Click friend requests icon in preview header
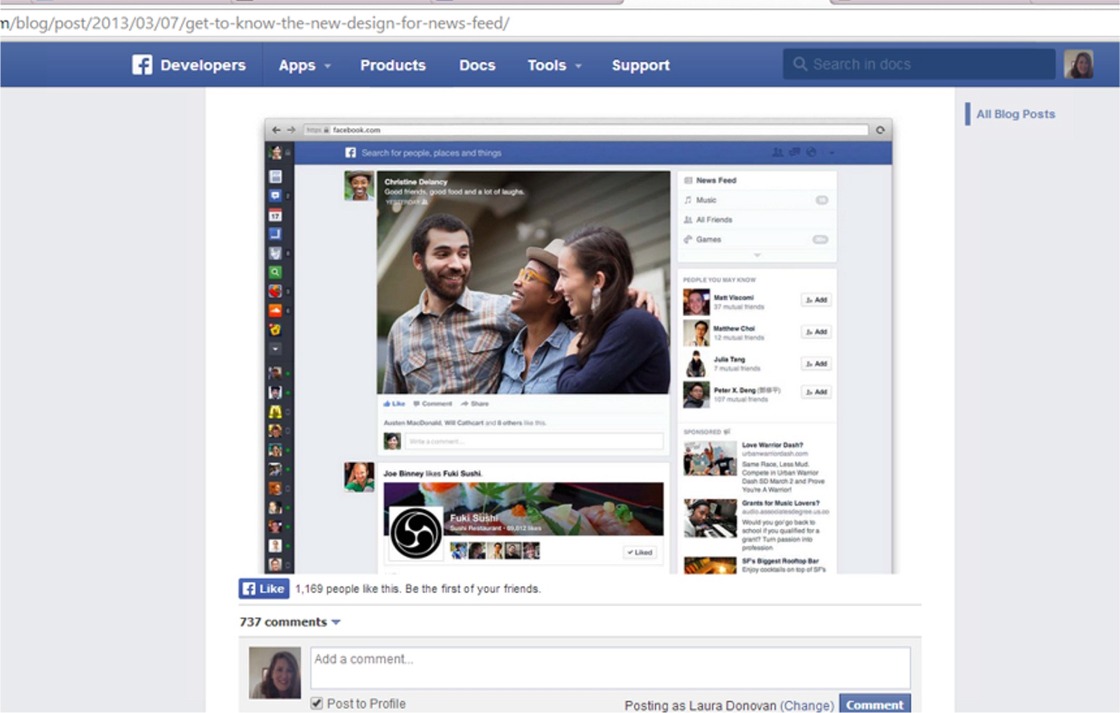 (778, 152)
